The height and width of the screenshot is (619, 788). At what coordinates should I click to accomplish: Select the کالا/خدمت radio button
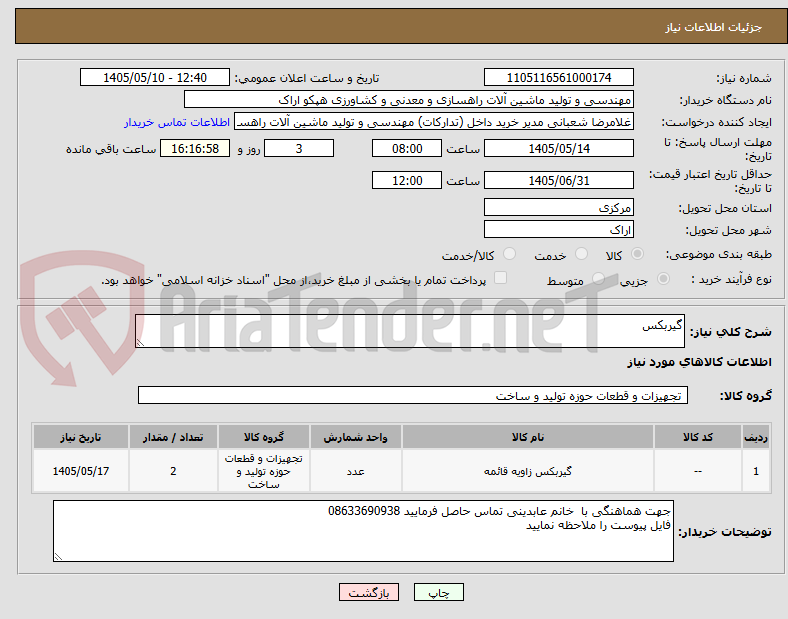(510, 254)
